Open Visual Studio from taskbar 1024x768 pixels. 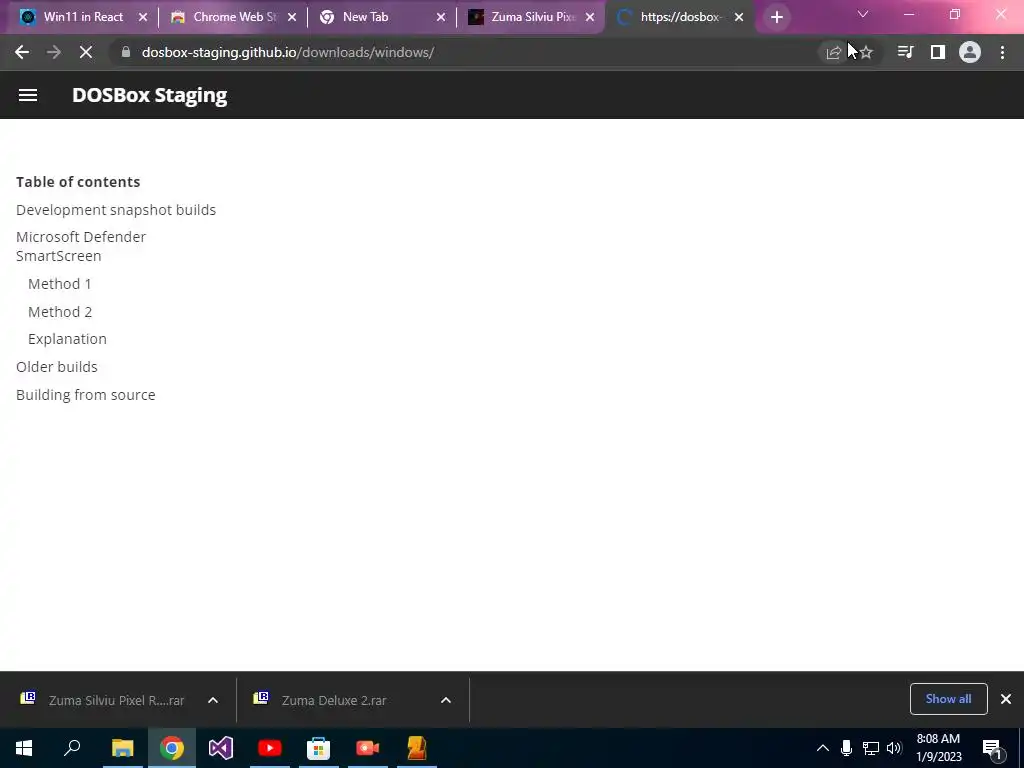pos(221,748)
